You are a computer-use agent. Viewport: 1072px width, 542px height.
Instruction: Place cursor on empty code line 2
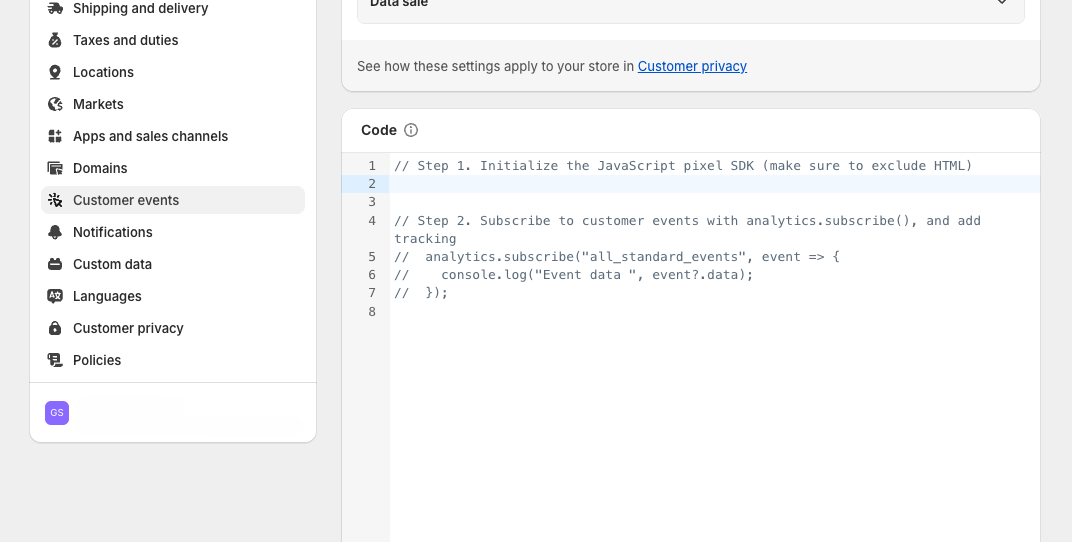pos(715,184)
